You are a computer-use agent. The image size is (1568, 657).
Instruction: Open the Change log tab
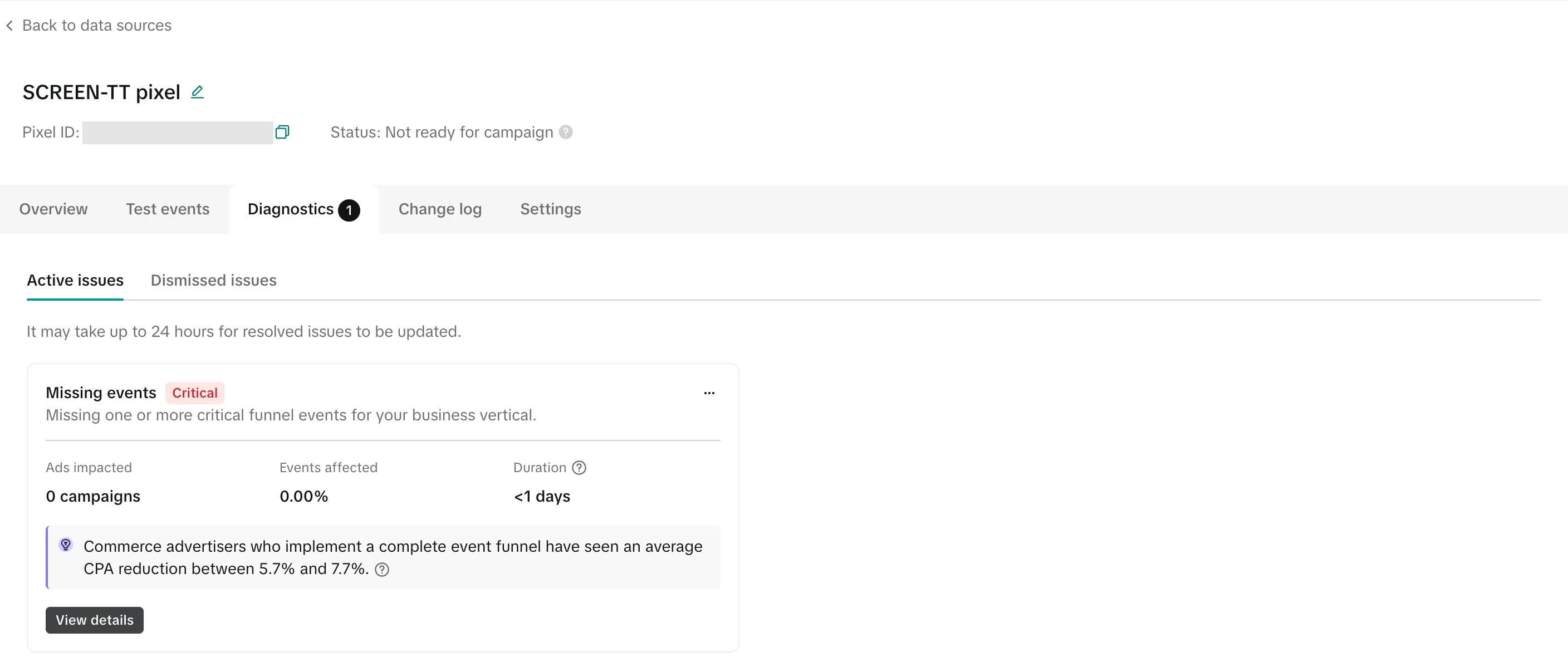click(439, 209)
